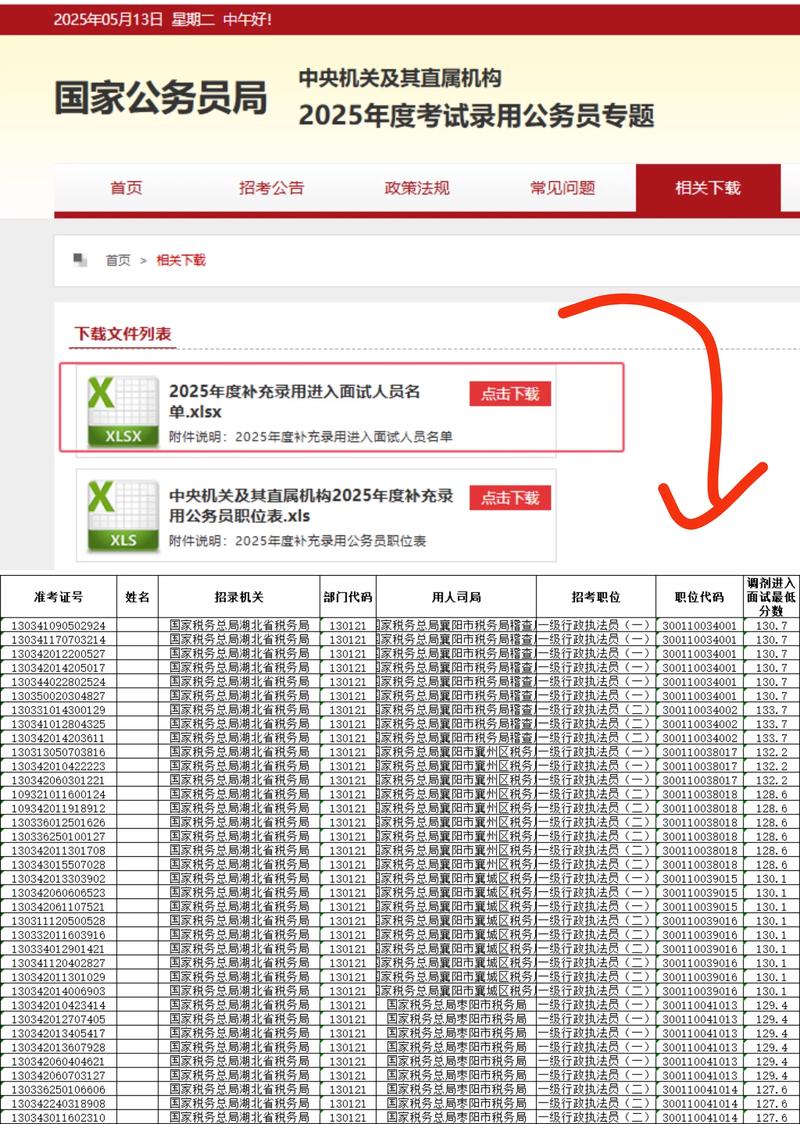Click 首页 in the breadcrumb trail
The height and width of the screenshot is (1124, 800).
click(119, 260)
